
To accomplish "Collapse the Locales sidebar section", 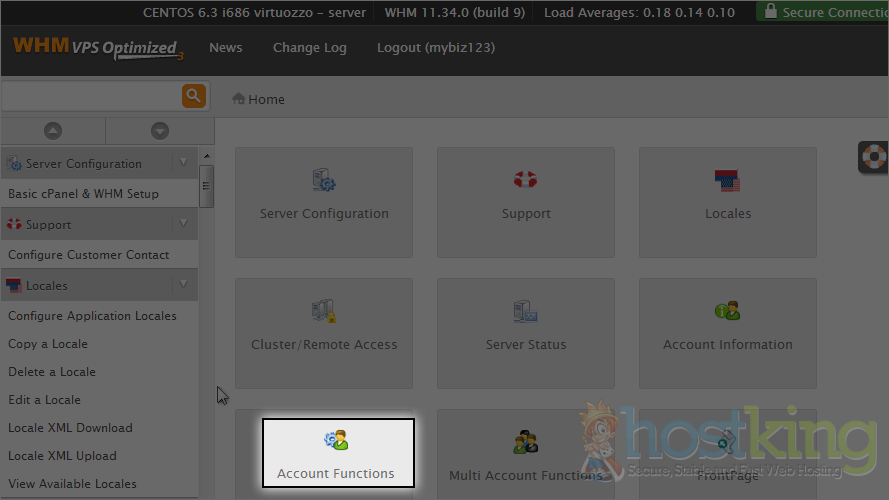I will pyautogui.click(x=183, y=285).
